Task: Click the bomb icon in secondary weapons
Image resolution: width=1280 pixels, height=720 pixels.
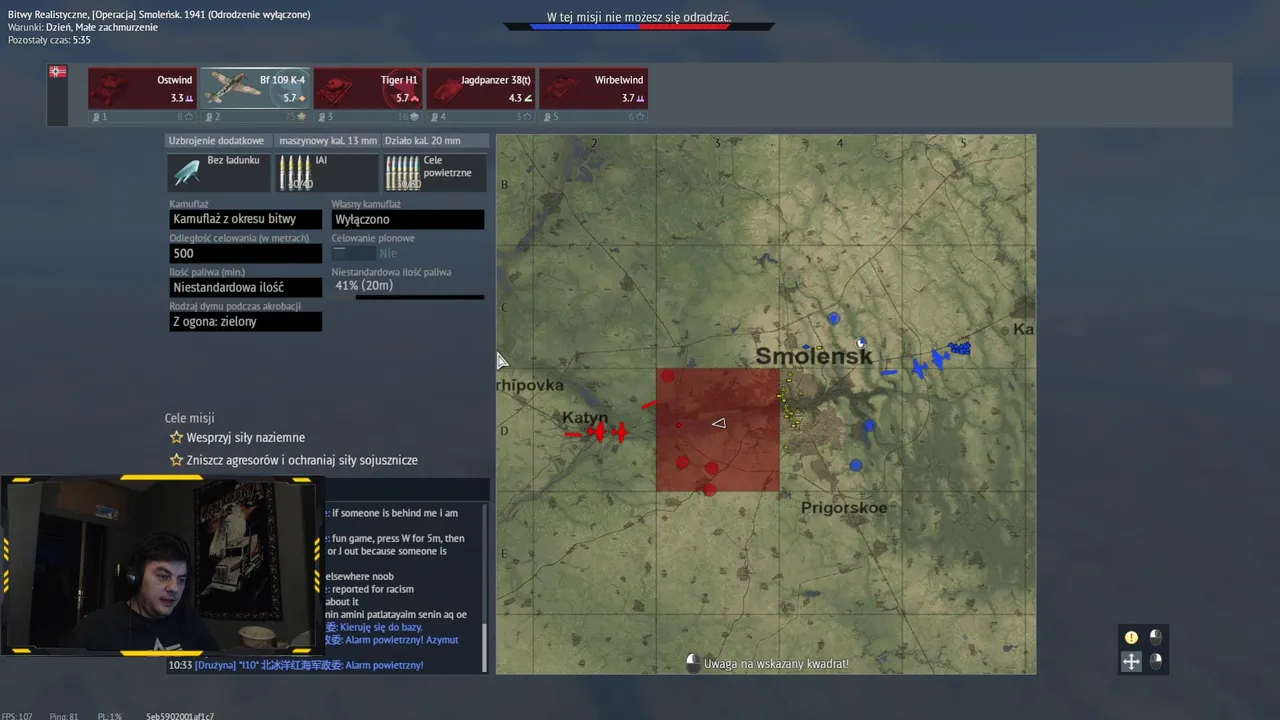Action: pos(187,172)
